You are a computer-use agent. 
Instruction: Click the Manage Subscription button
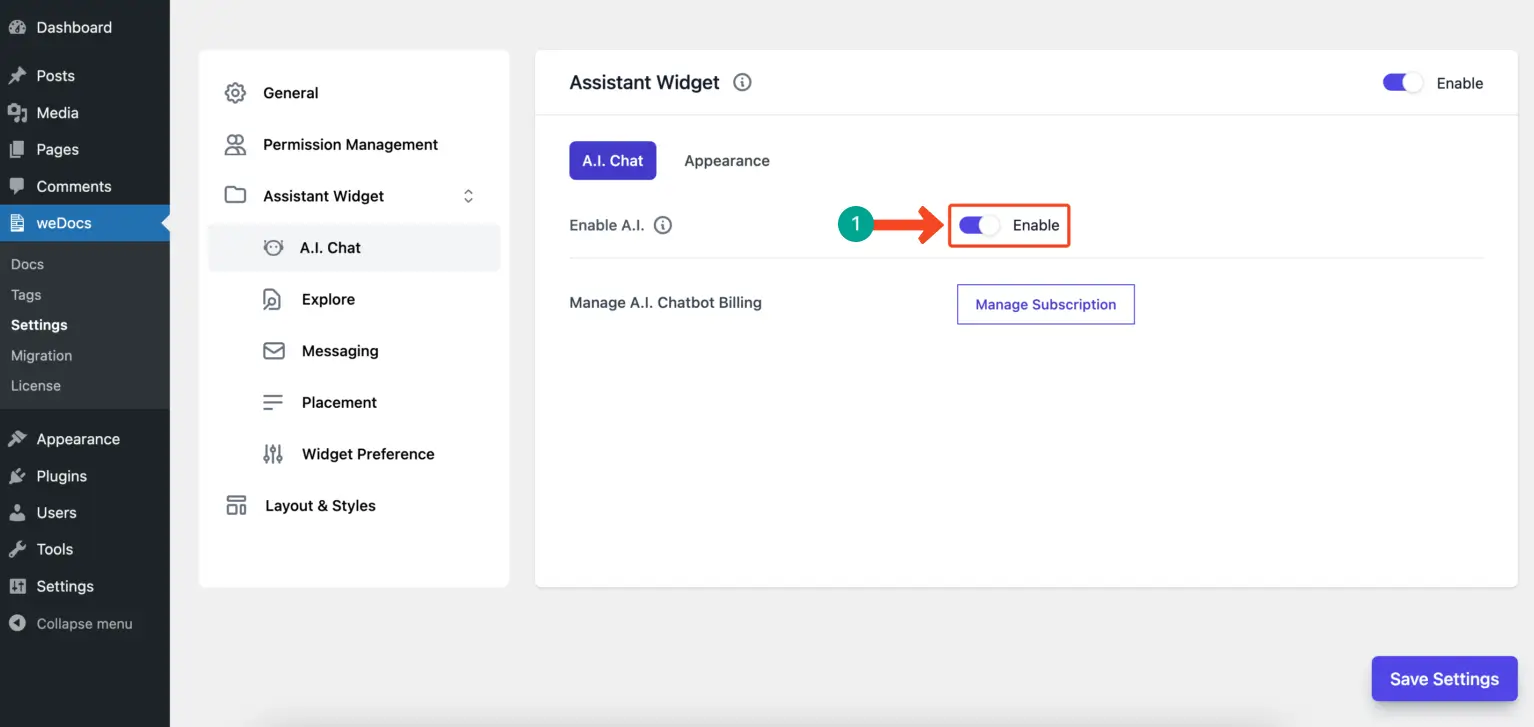(x=1046, y=304)
